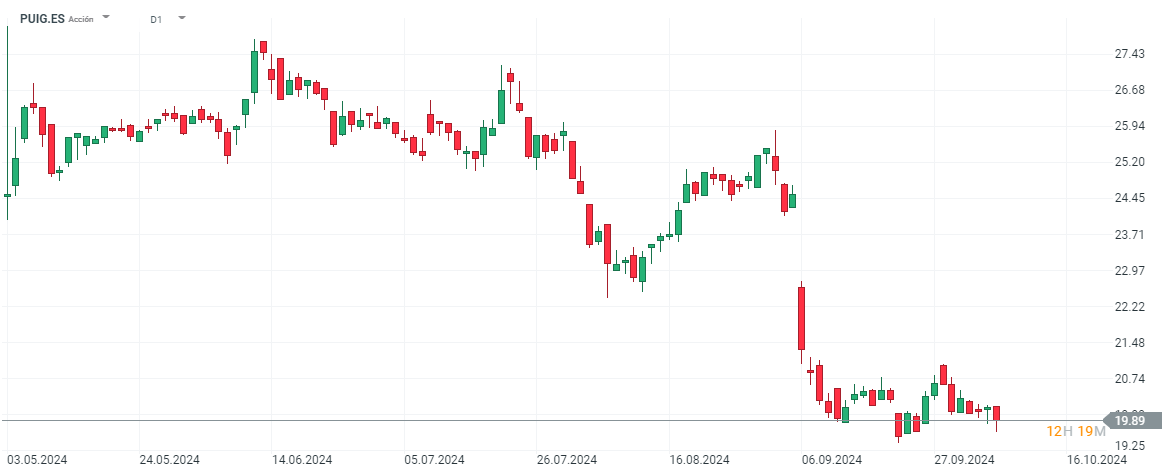Click the 06.09.2024 date on time axis
Screen dimensions: 1175x476
tap(832, 460)
